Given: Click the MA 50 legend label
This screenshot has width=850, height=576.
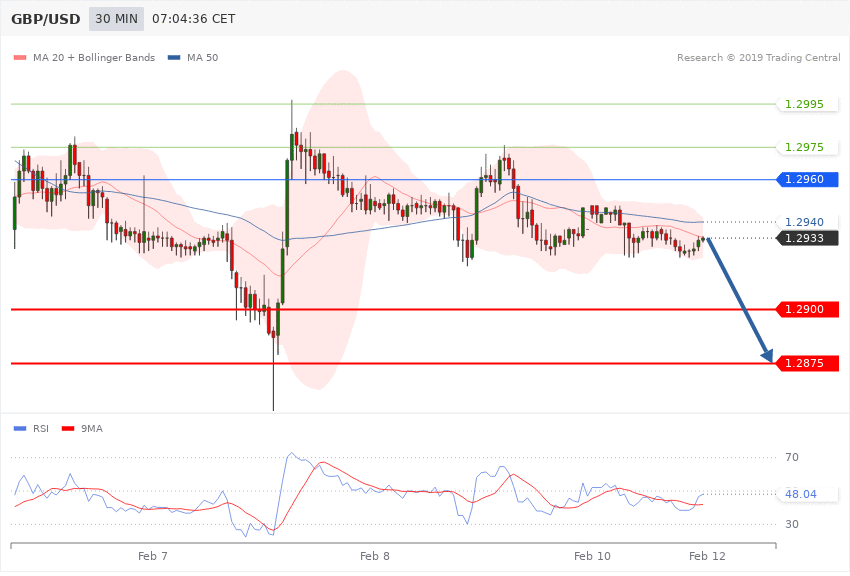Looking at the screenshot, I should [x=202, y=57].
